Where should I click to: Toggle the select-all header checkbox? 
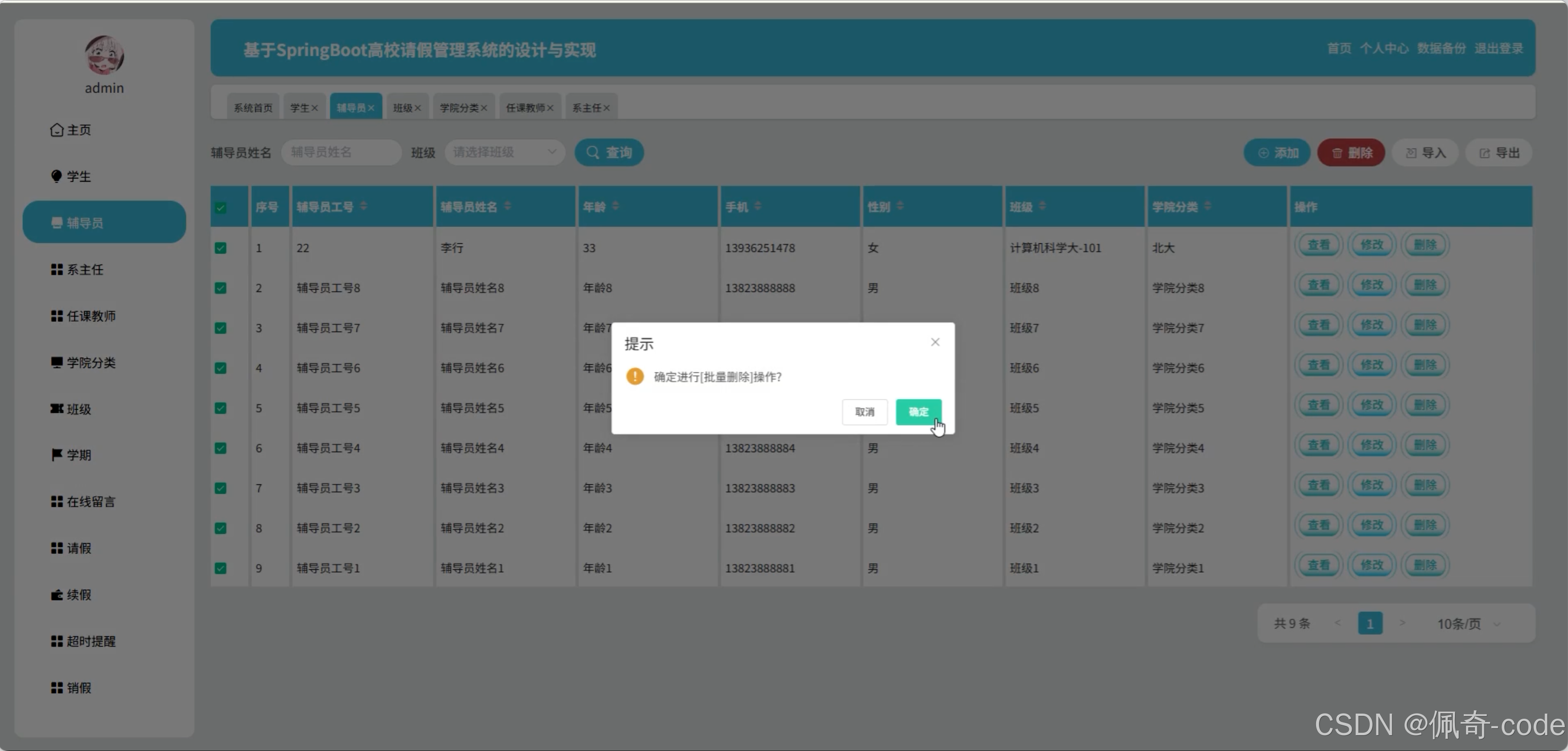click(x=221, y=207)
